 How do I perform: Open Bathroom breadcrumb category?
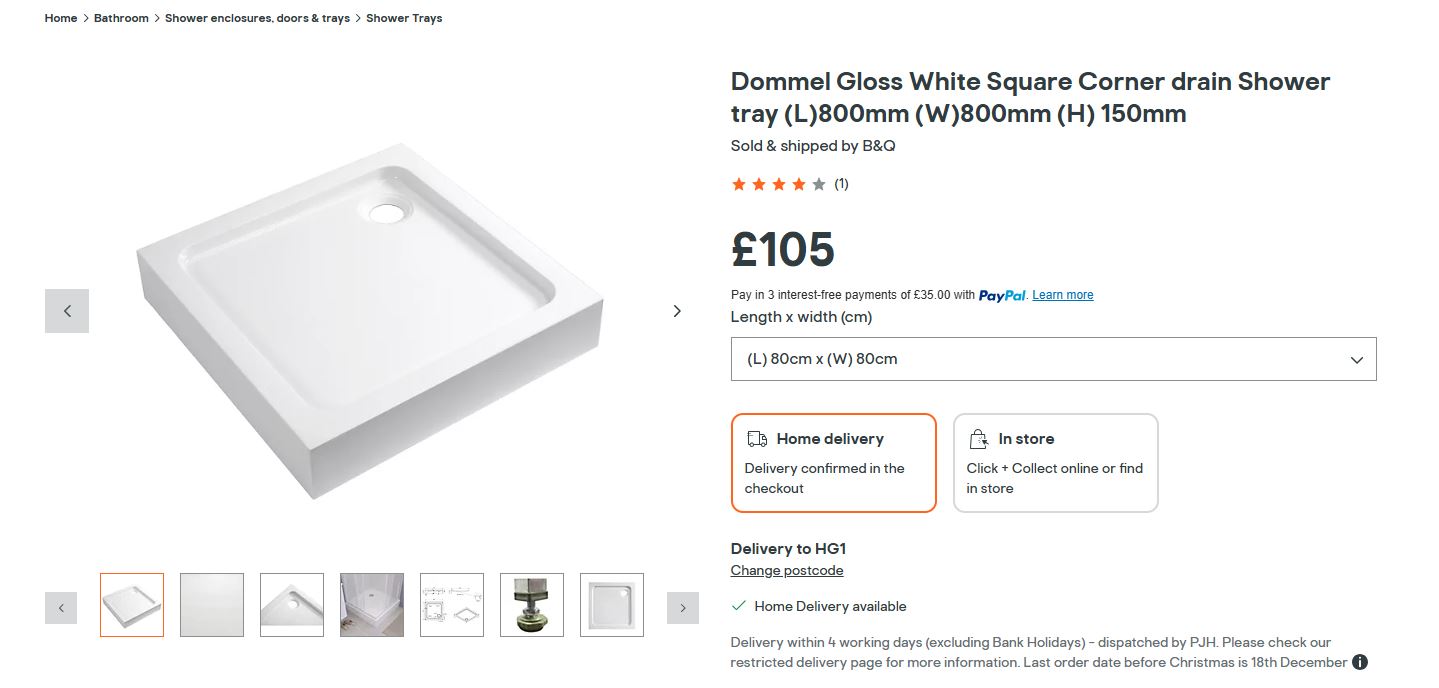pos(121,18)
